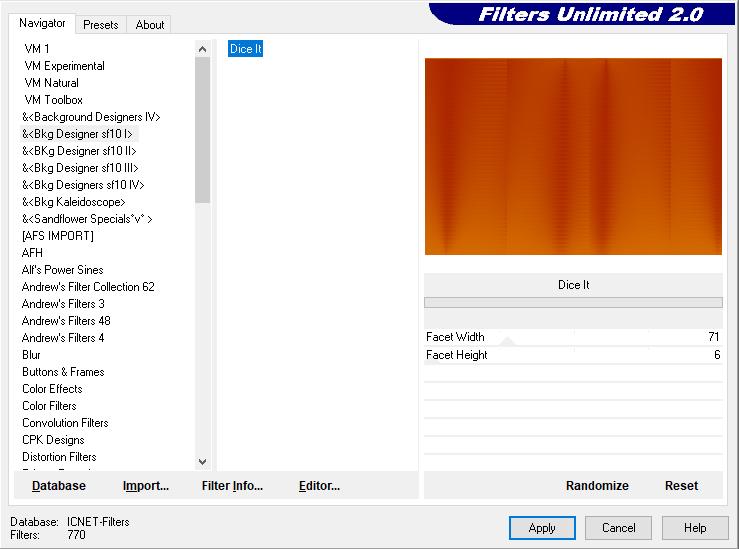
Task: Select Andrew's Filters 4 category
Action: point(63,337)
